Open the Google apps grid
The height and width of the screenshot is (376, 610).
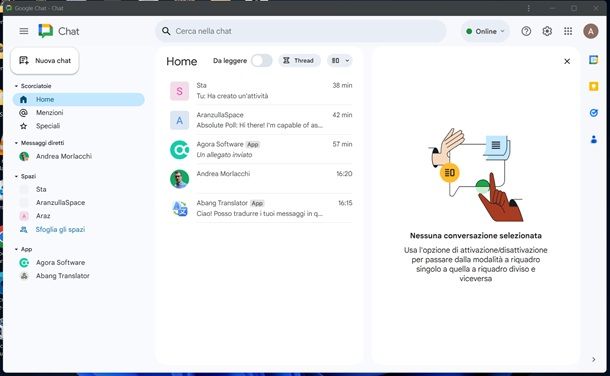[568, 31]
